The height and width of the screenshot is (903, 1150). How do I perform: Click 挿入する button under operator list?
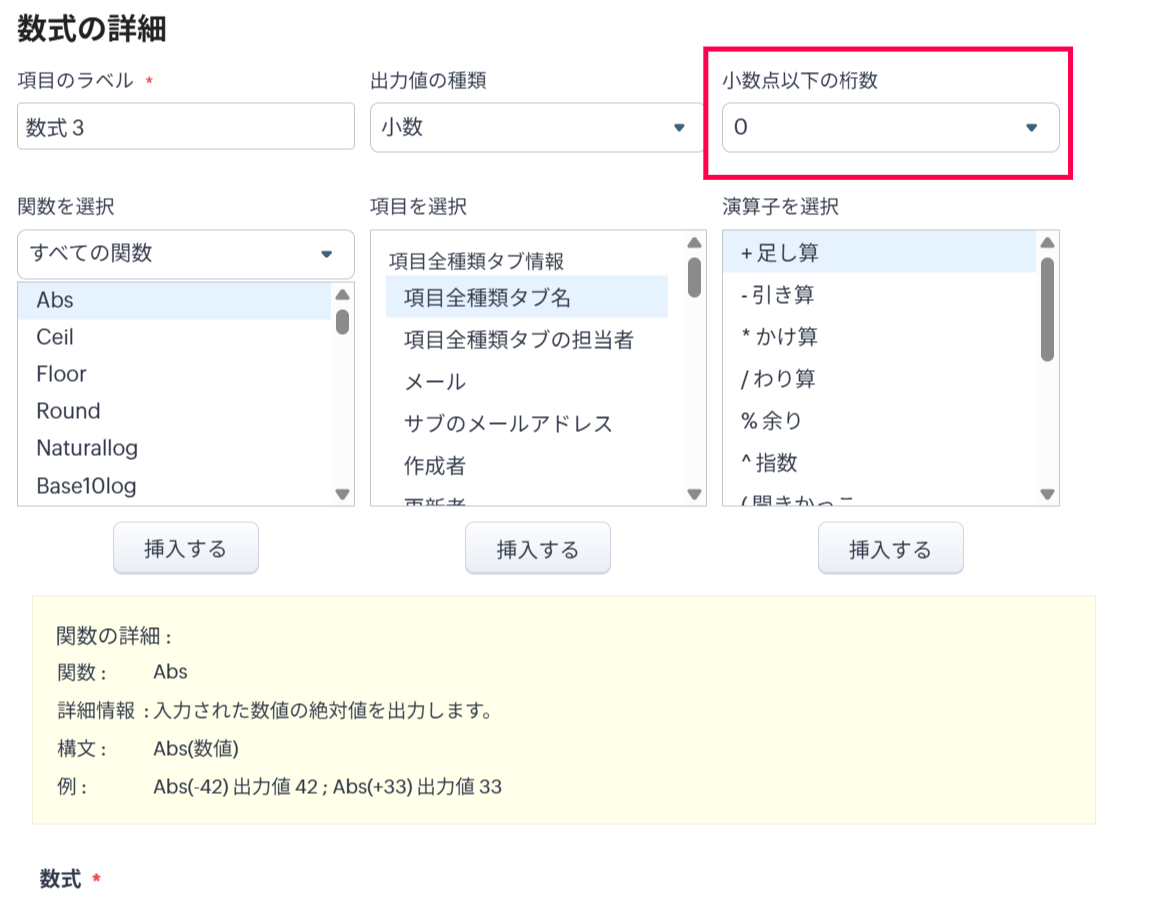[x=890, y=549]
